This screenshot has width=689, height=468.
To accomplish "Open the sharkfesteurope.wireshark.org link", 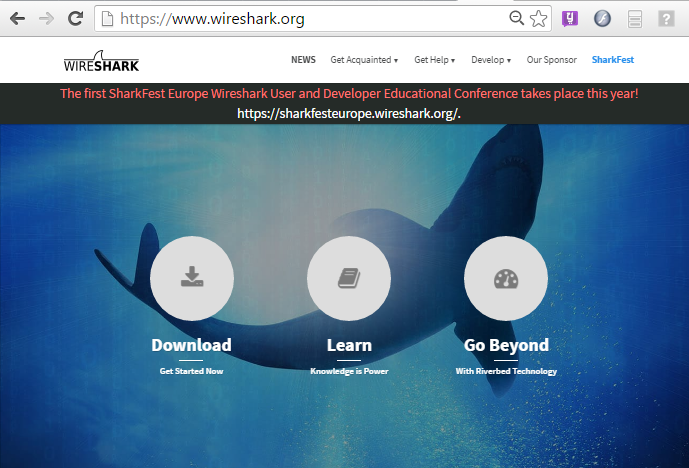I will point(348,113).
